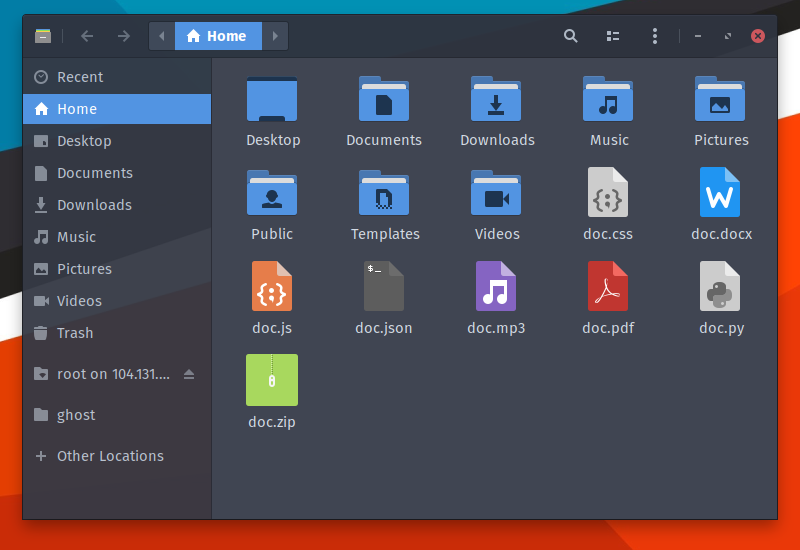Viewport: 800px width, 550px height.
Task: Minimize the file manager window
Action: 697,36
